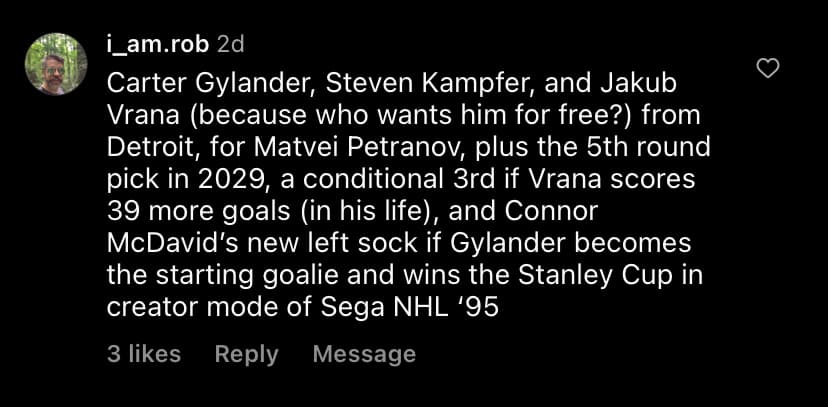Image resolution: width=828 pixels, height=407 pixels.
Task: Click Sega NHL '95 at the comment's end
Action: [x=409, y=305]
